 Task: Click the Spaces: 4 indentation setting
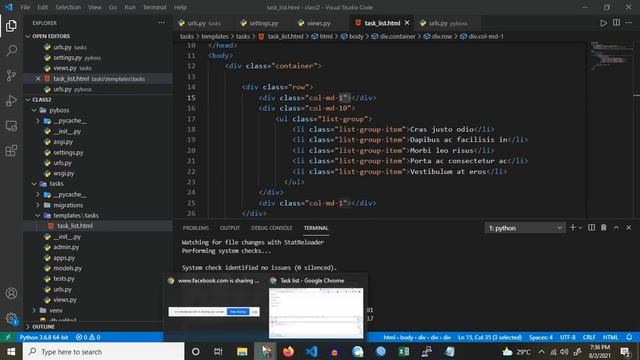point(541,337)
